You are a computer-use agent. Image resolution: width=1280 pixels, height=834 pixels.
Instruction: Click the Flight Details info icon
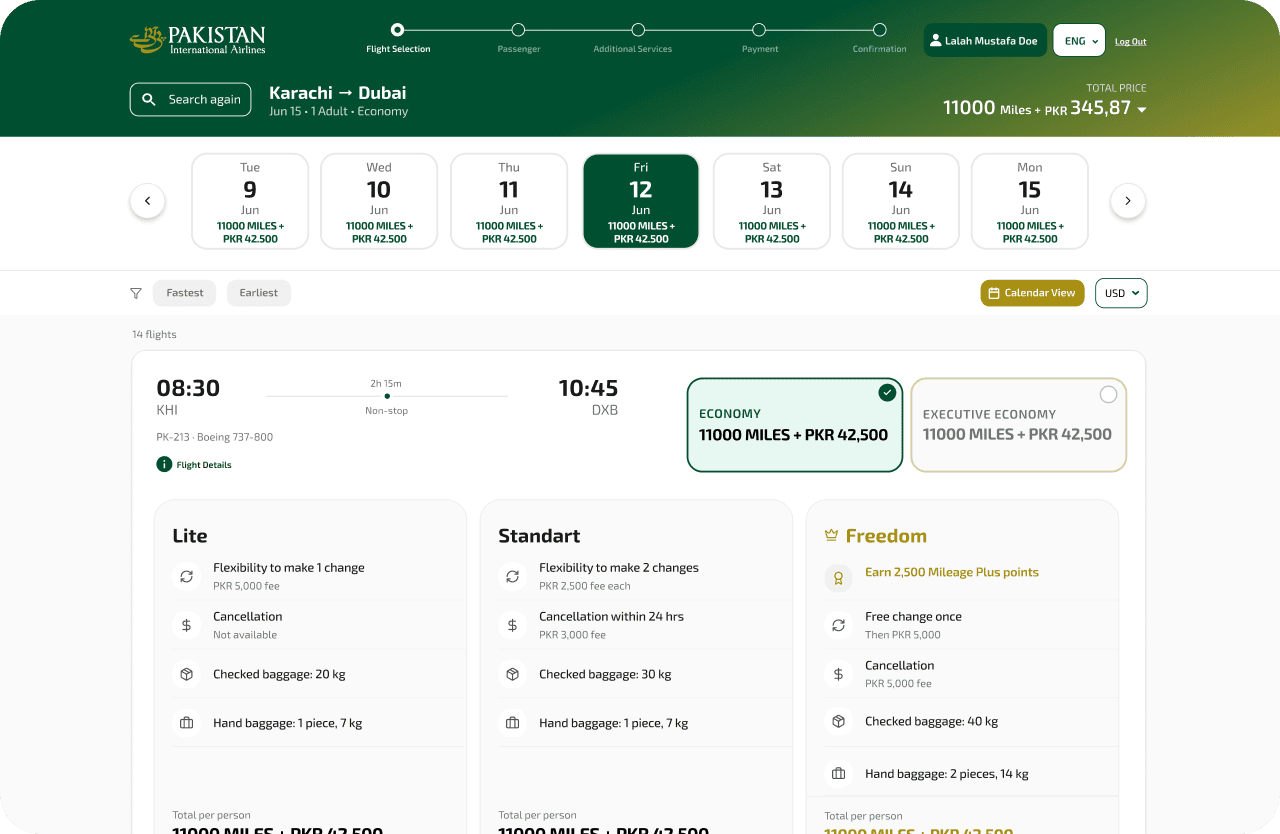point(164,464)
